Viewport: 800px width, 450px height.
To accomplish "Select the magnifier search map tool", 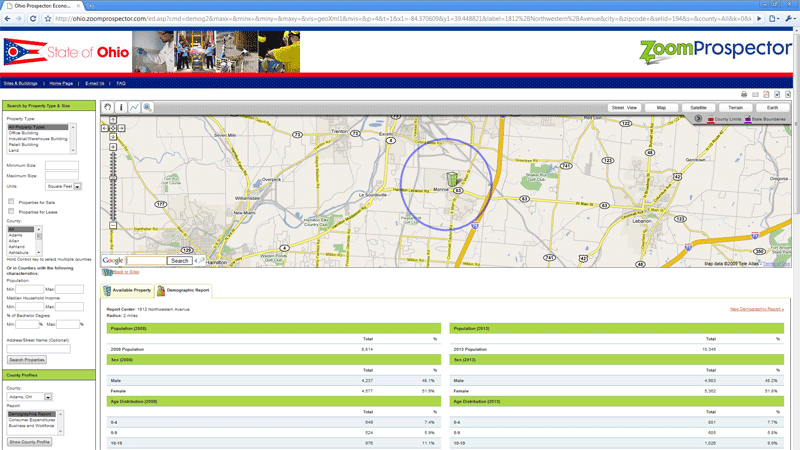I will [x=147, y=107].
